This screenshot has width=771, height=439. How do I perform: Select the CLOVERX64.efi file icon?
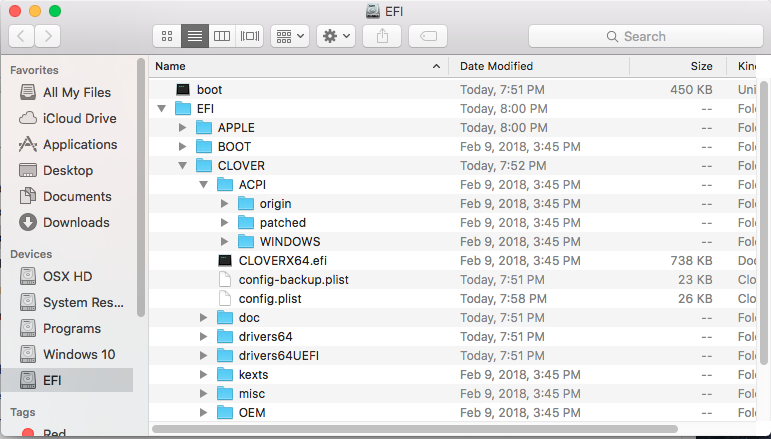tap(225, 261)
